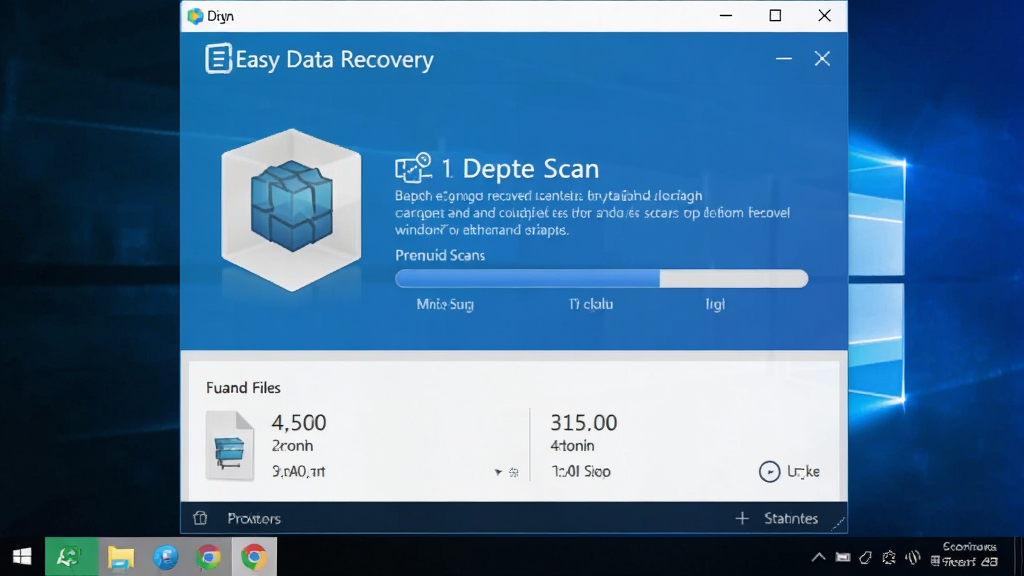
Task: Click the "1 Depte Scan" heading
Action: [520, 168]
